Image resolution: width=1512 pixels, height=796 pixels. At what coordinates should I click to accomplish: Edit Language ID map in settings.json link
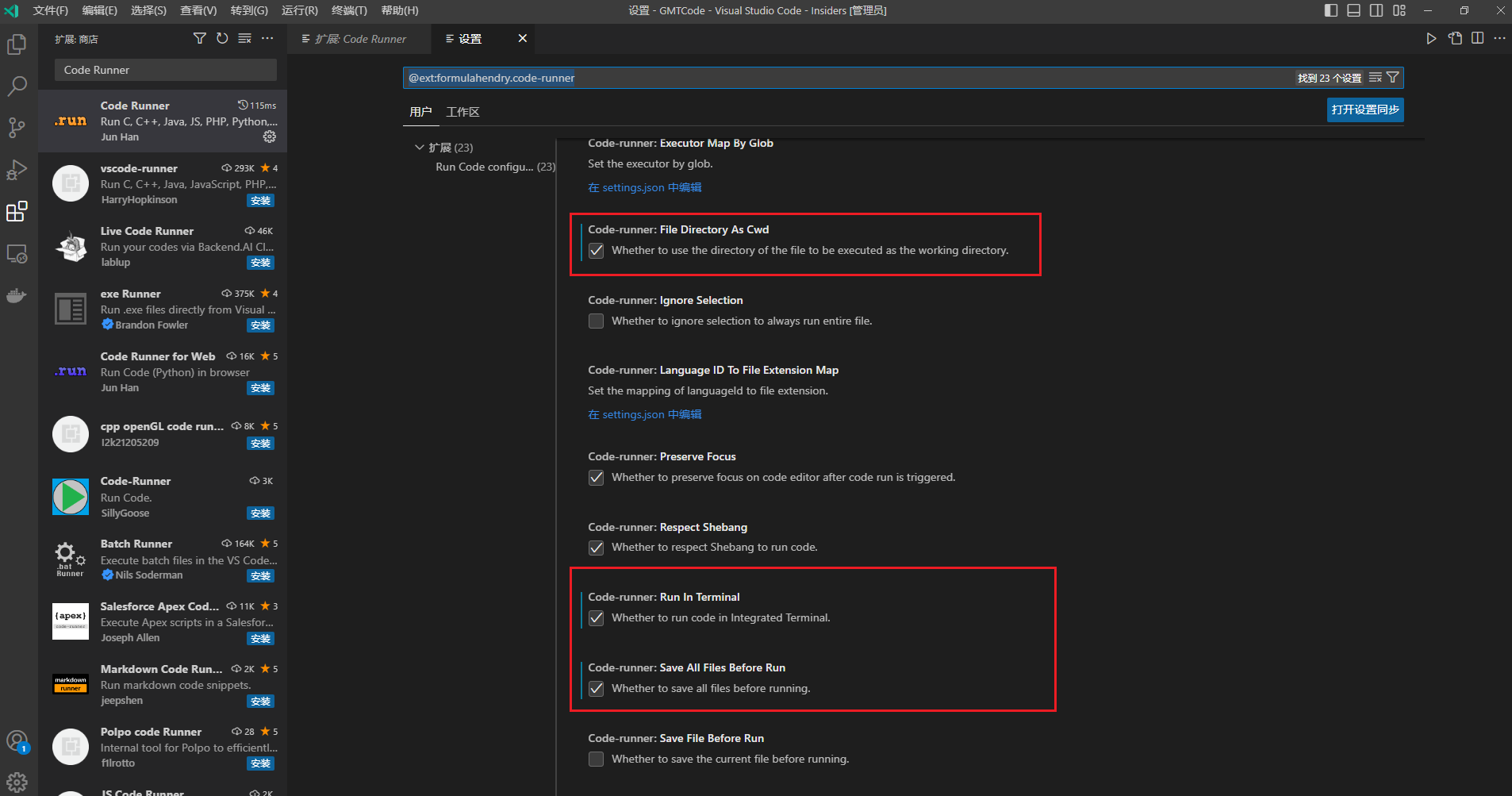click(x=645, y=414)
